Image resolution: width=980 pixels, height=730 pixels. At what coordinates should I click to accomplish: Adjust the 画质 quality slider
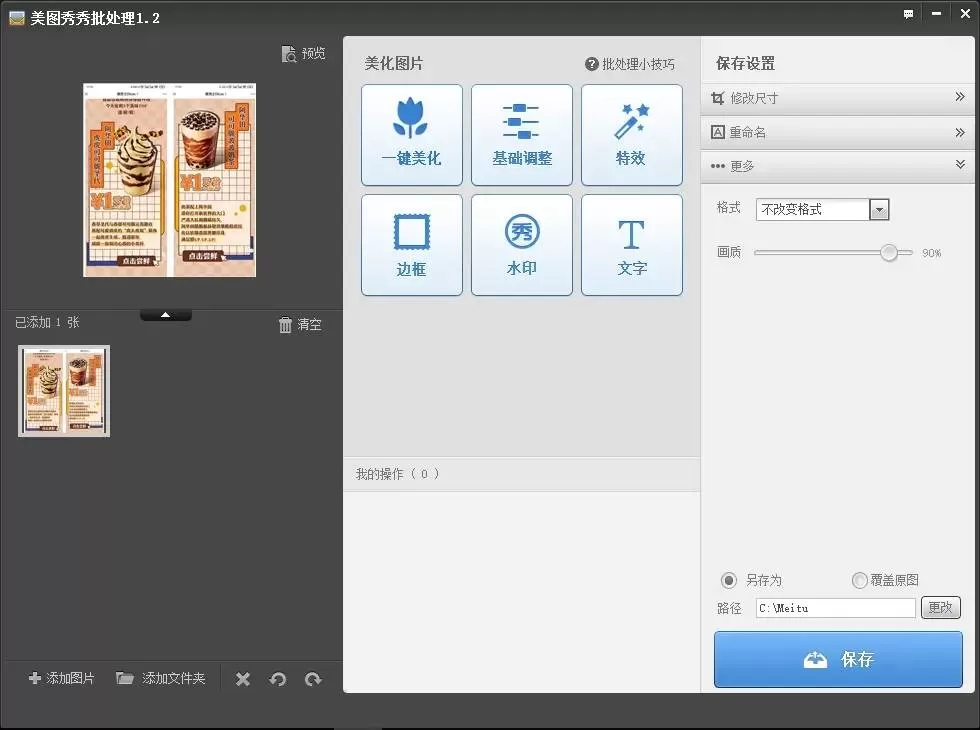pyautogui.click(x=888, y=252)
